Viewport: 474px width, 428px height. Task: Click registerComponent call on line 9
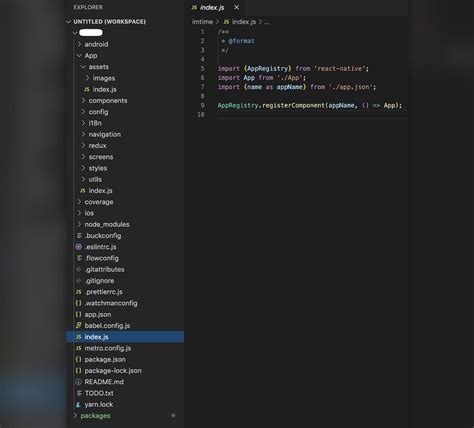point(293,105)
